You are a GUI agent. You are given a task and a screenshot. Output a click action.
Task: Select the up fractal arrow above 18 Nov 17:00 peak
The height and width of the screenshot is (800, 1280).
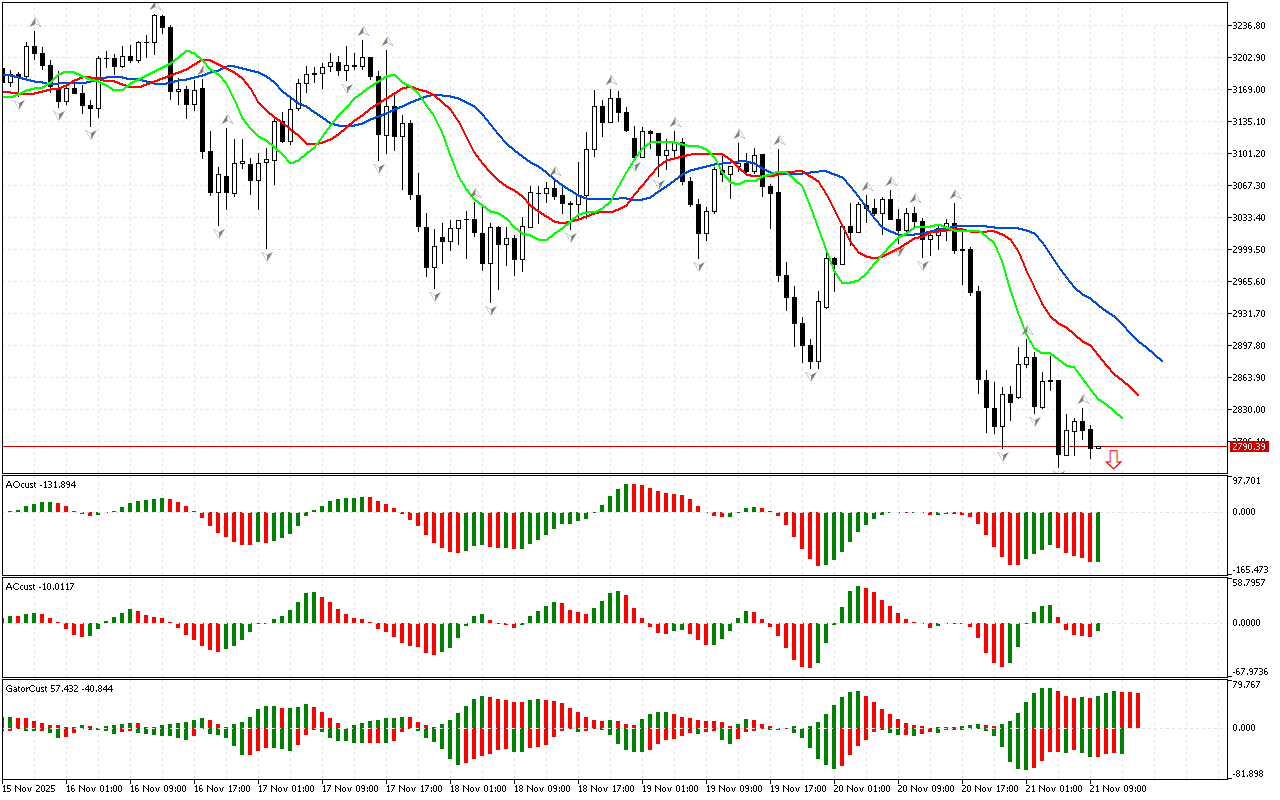(609, 80)
